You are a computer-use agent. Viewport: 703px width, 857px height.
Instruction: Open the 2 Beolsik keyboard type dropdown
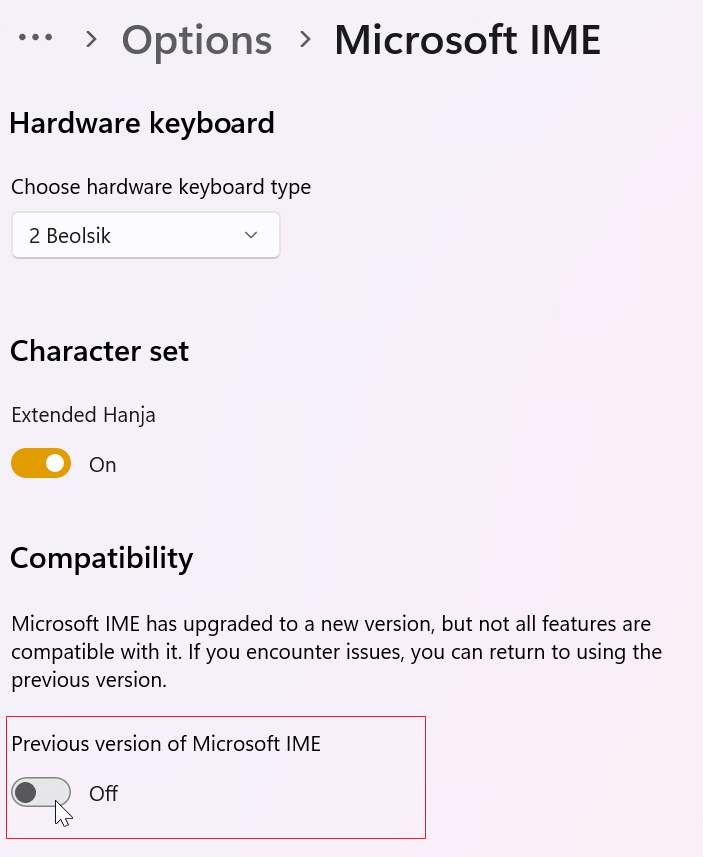(x=145, y=236)
